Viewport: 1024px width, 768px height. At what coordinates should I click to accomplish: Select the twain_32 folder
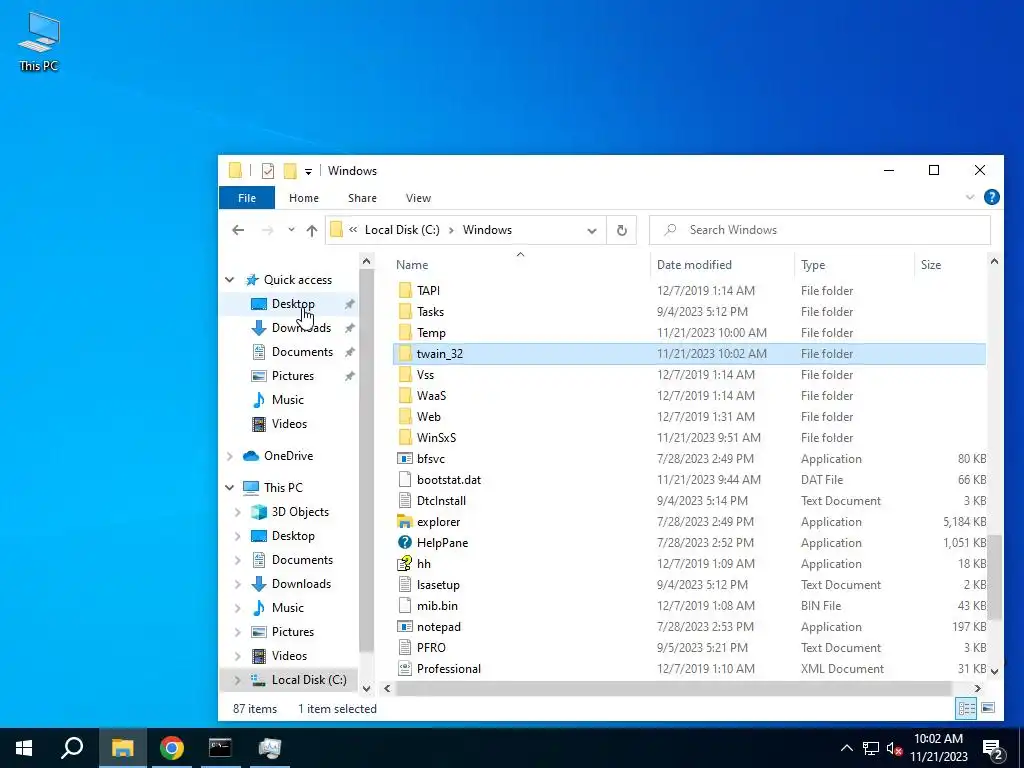689,353
